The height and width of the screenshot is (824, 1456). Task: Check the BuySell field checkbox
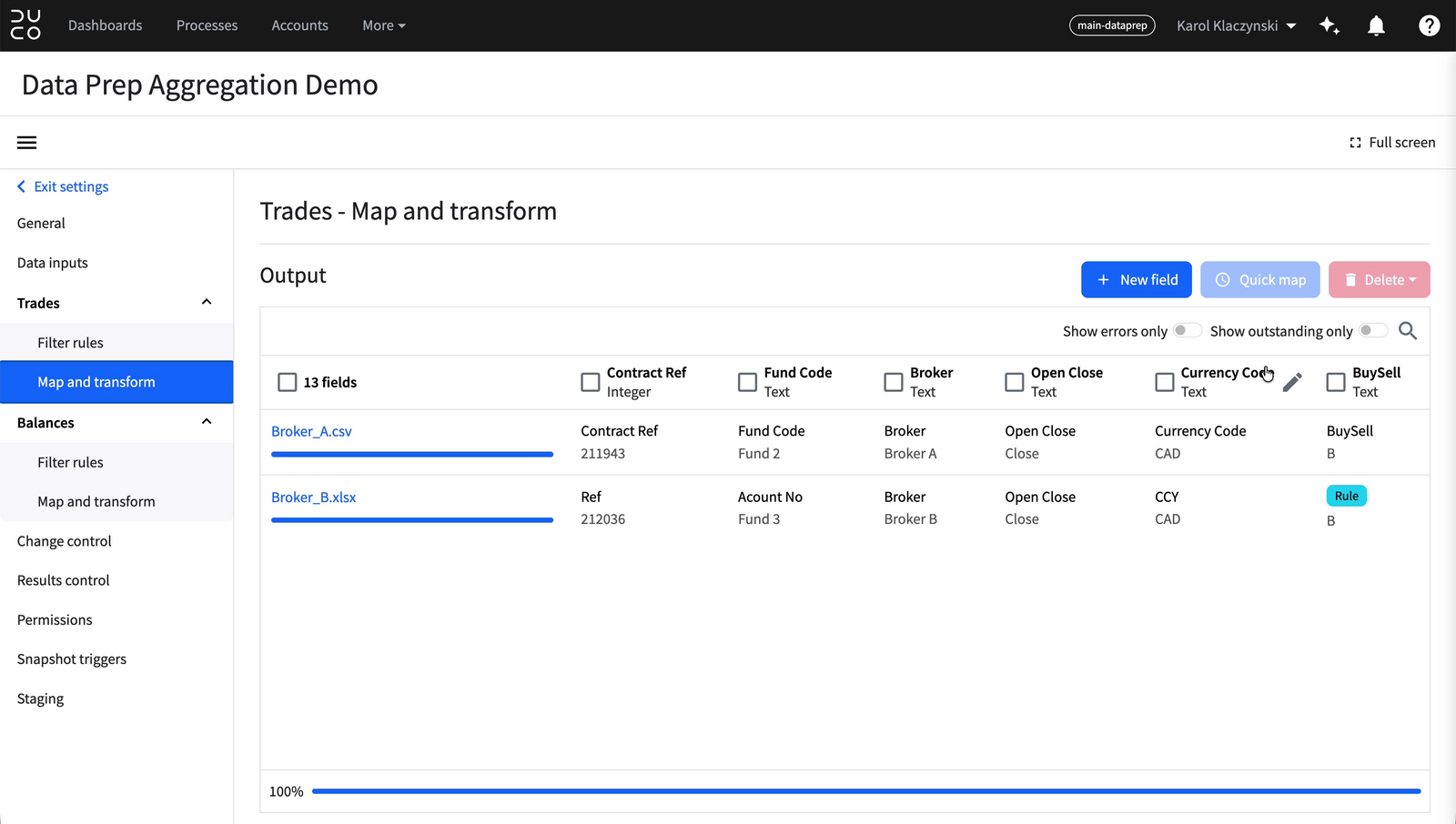tap(1336, 382)
